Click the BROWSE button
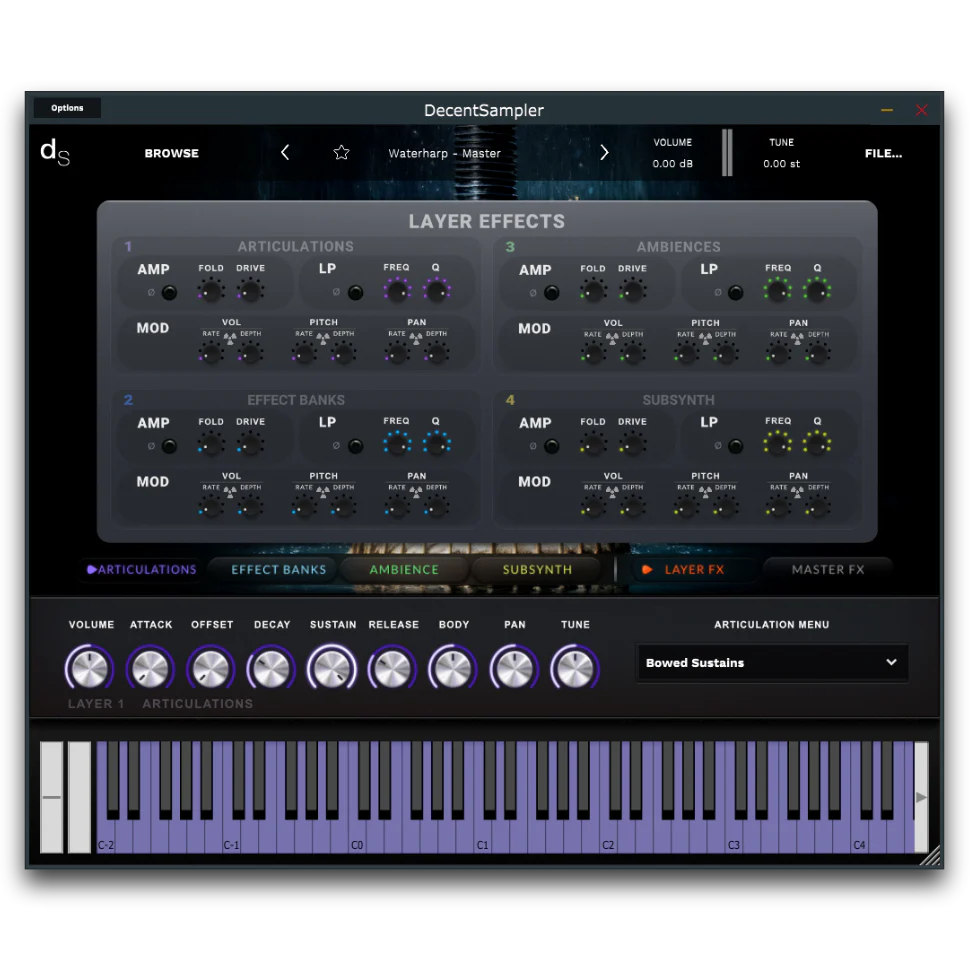The image size is (970, 970). click(x=172, y=153)
